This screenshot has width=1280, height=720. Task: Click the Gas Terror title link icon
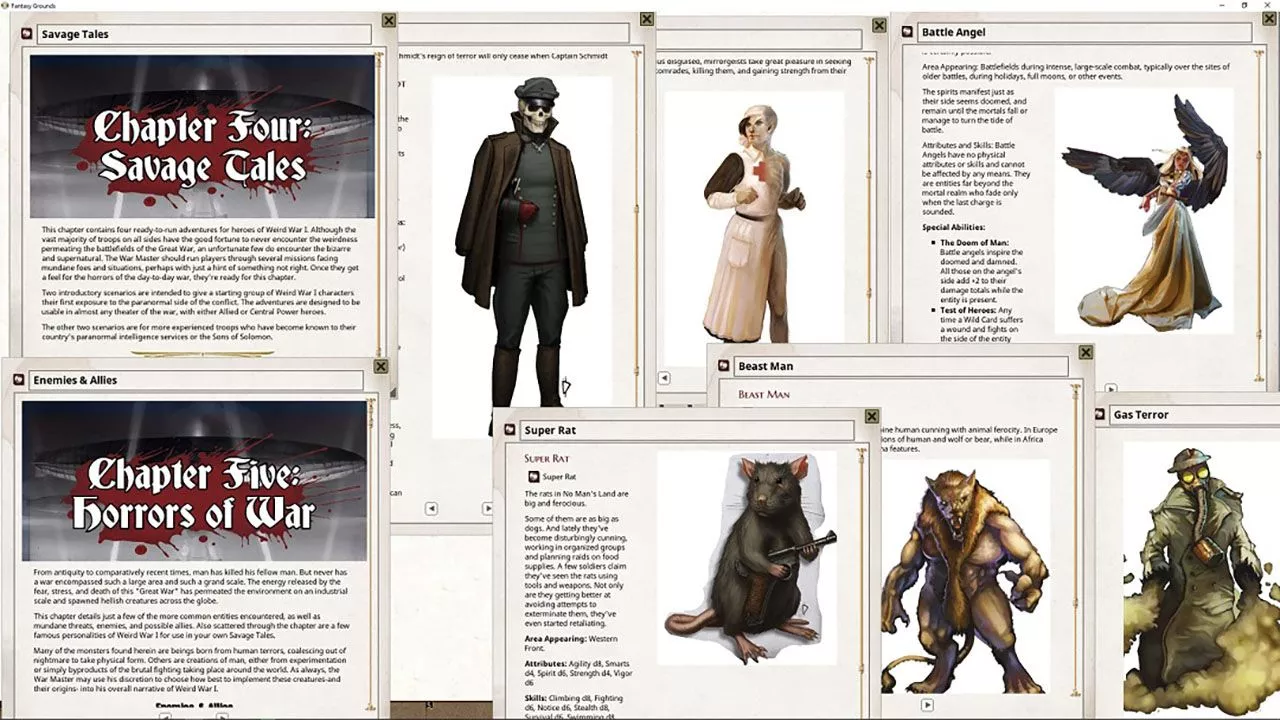click(x=1100, y=414)
